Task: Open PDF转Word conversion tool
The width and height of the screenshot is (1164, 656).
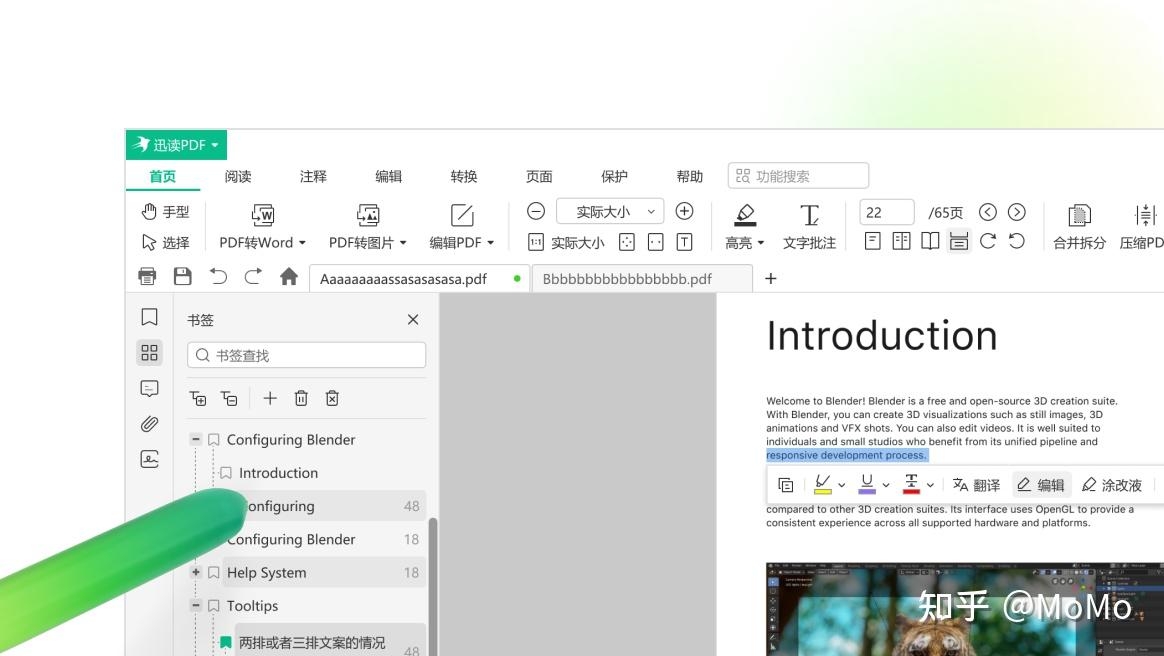Action: (x=262, y=226)
